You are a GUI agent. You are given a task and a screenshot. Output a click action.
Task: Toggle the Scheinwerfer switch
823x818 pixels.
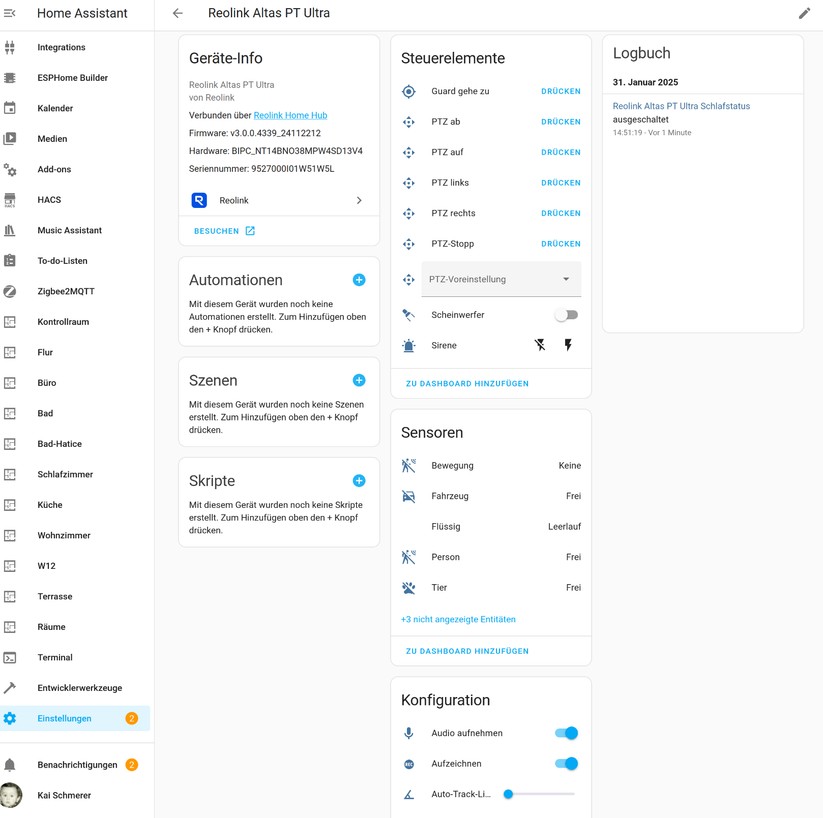[x=566, y=315]
